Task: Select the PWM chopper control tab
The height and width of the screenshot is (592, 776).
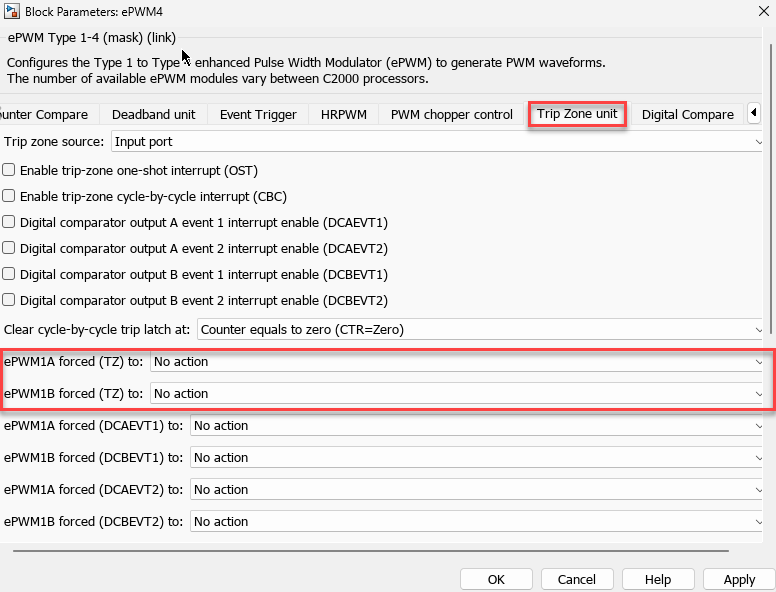Action: (451, 114)
